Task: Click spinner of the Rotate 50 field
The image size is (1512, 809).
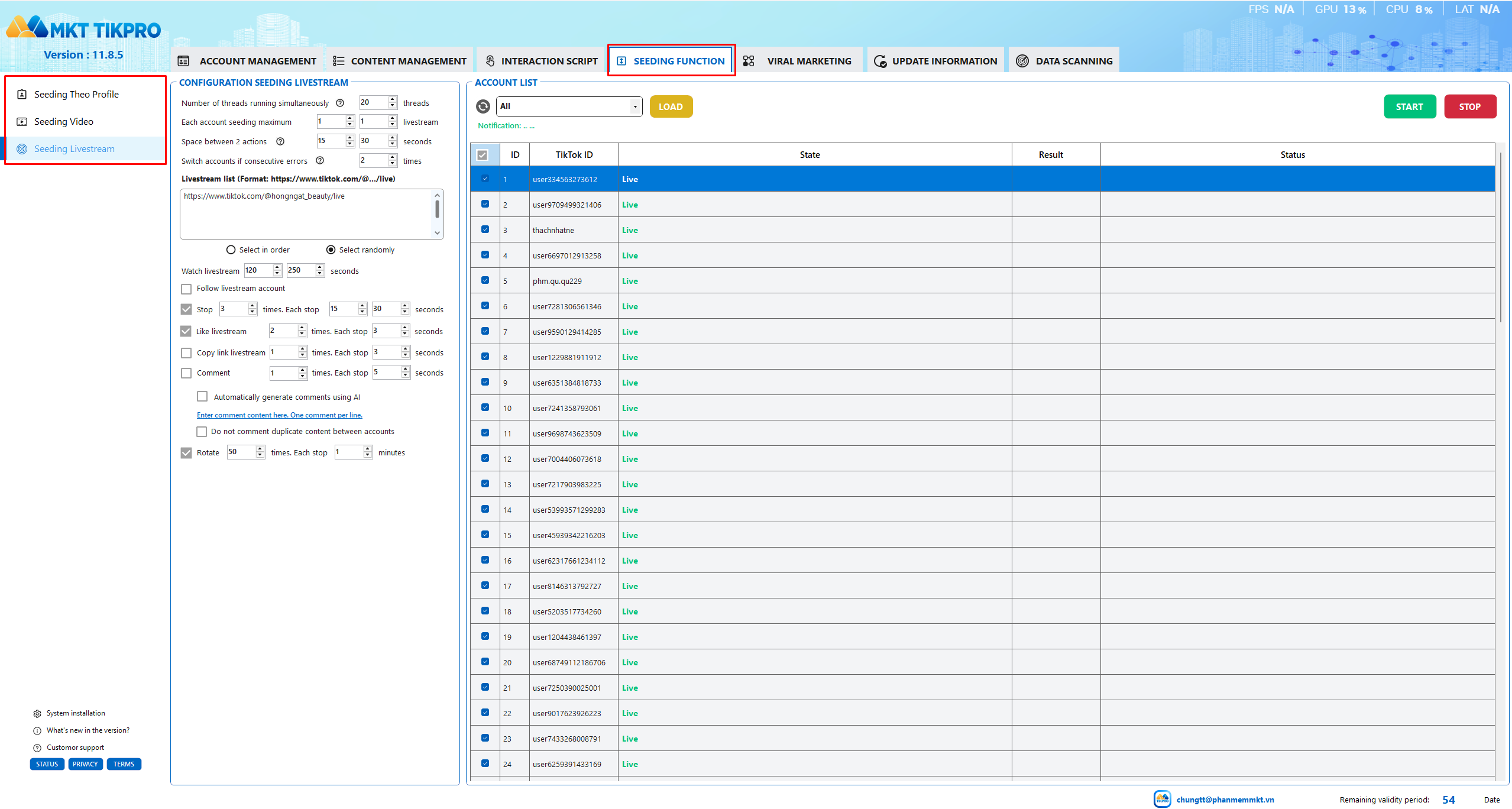Action: 260,452
